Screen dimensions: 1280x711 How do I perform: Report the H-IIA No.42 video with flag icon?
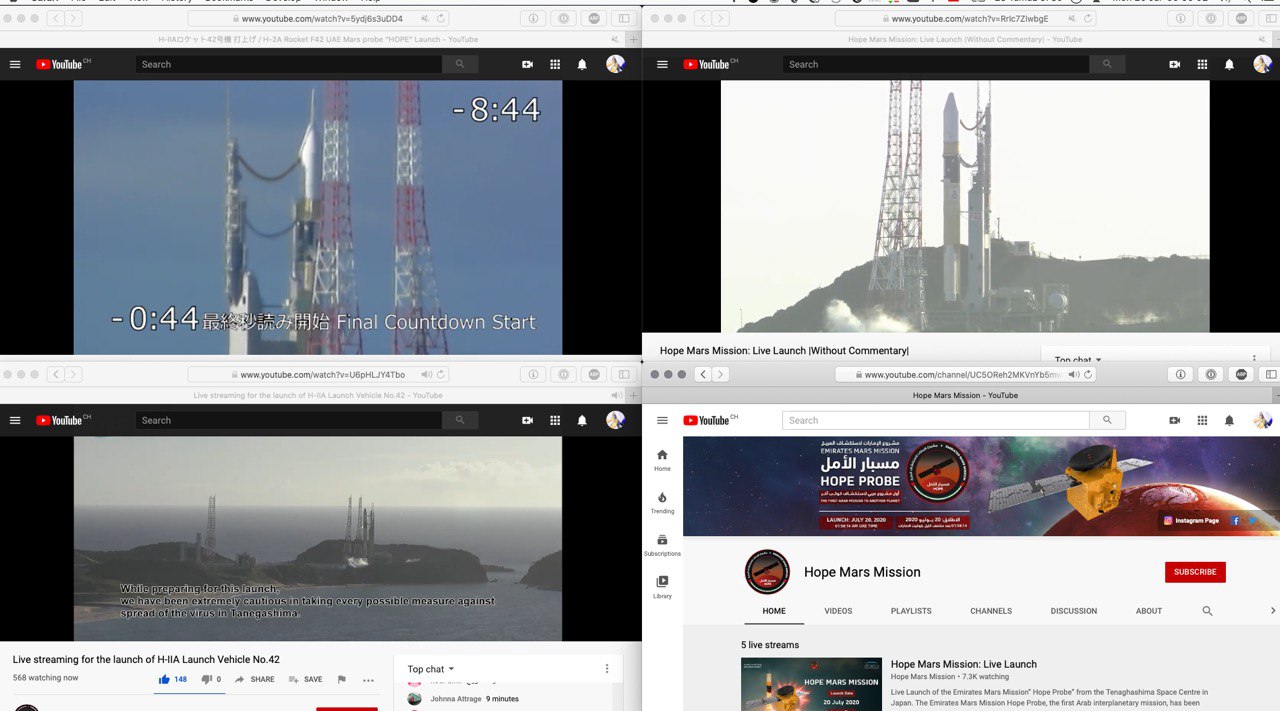click(341, 679)
